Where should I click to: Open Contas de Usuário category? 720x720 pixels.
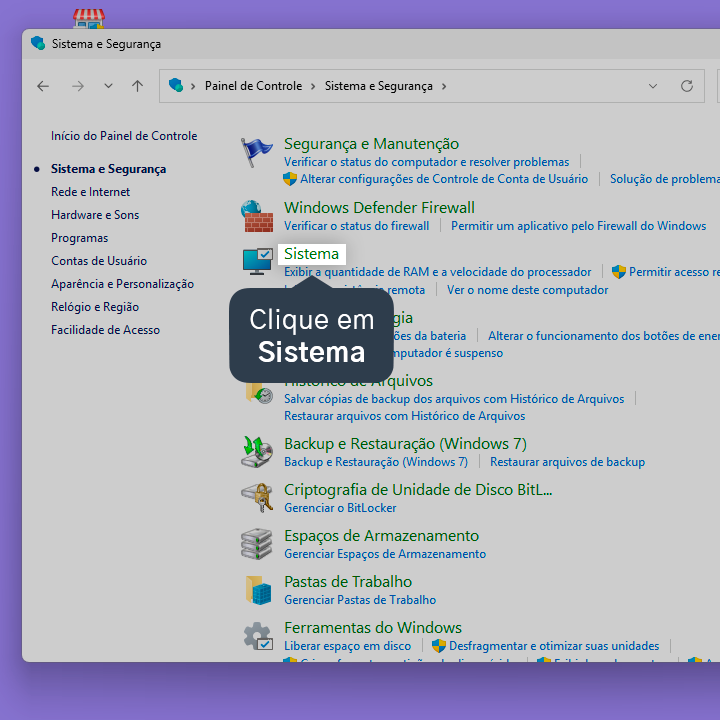pos(99,261)
